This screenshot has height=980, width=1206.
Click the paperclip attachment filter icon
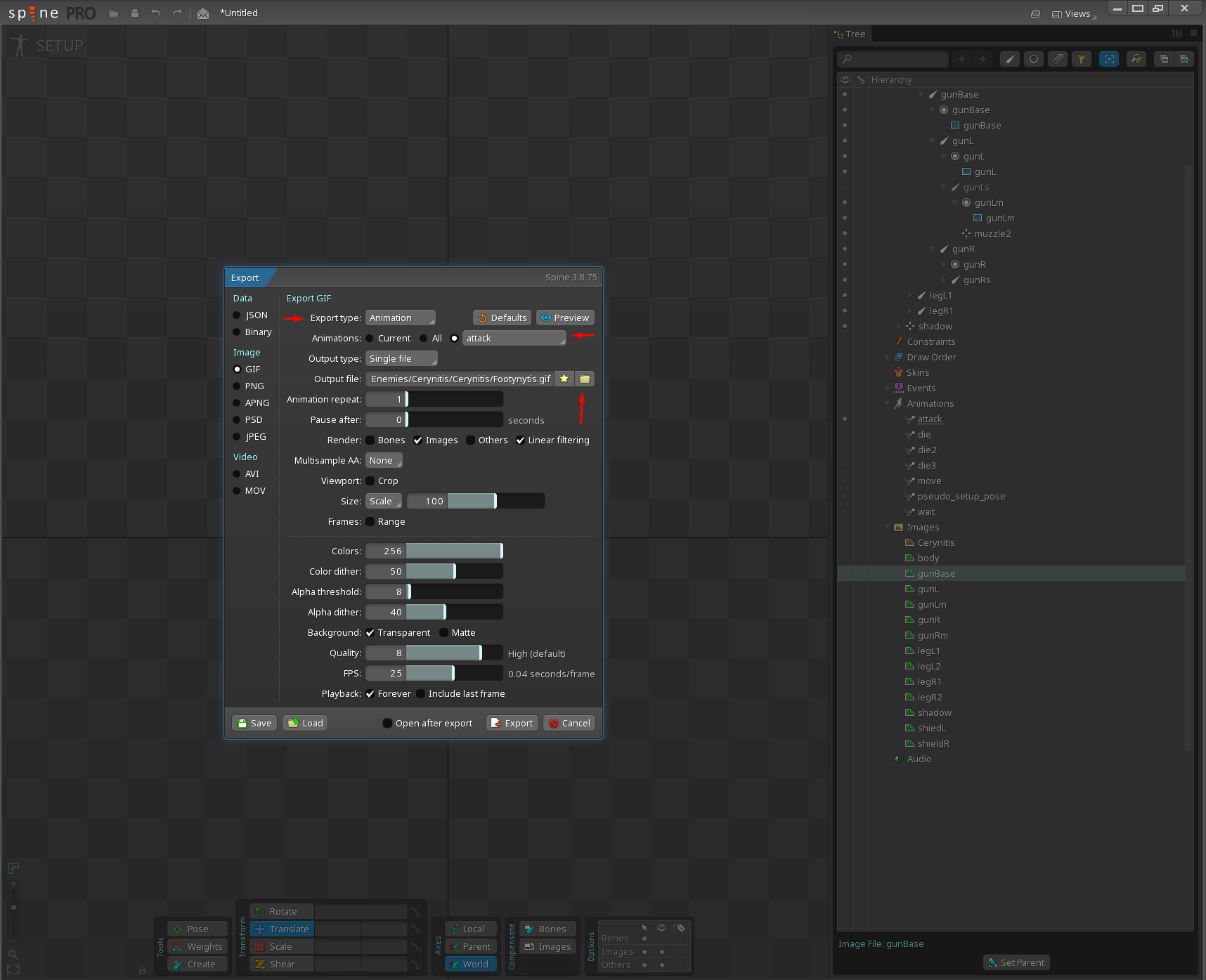click(1058, 59)
